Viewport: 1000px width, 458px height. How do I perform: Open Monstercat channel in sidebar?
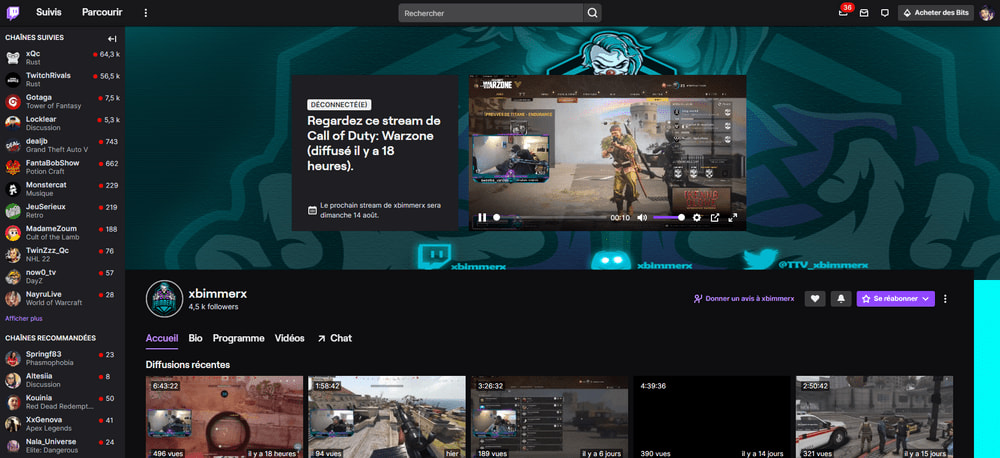[62, 189]
